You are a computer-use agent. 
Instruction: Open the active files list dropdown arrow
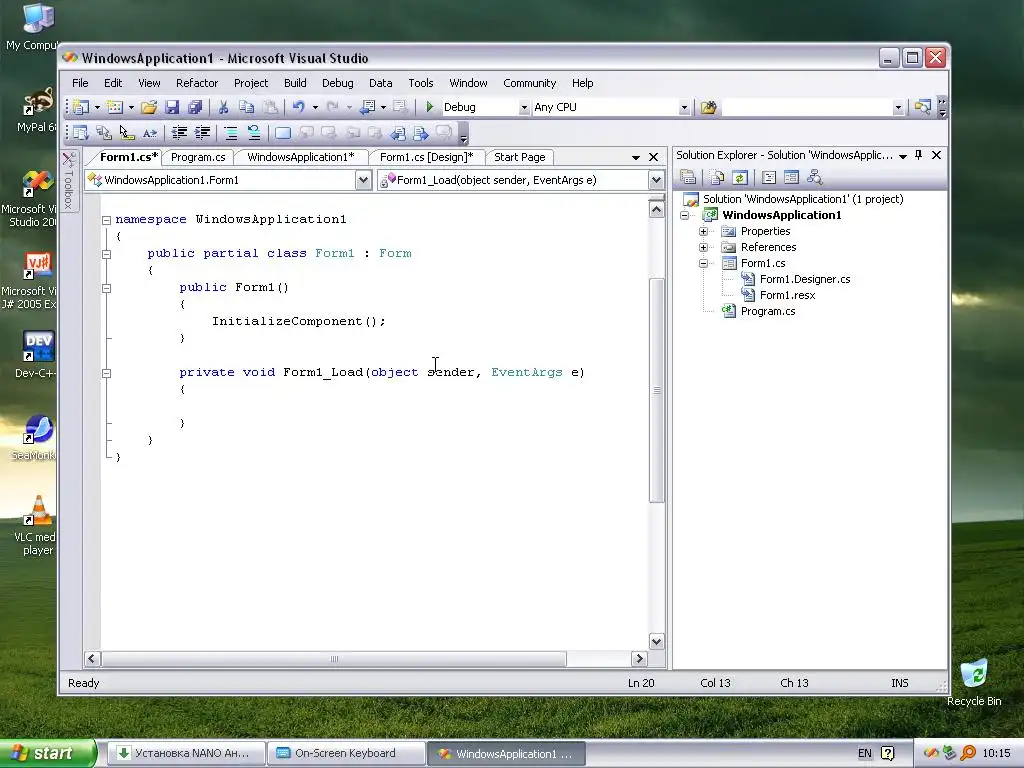tap(635, 157)
